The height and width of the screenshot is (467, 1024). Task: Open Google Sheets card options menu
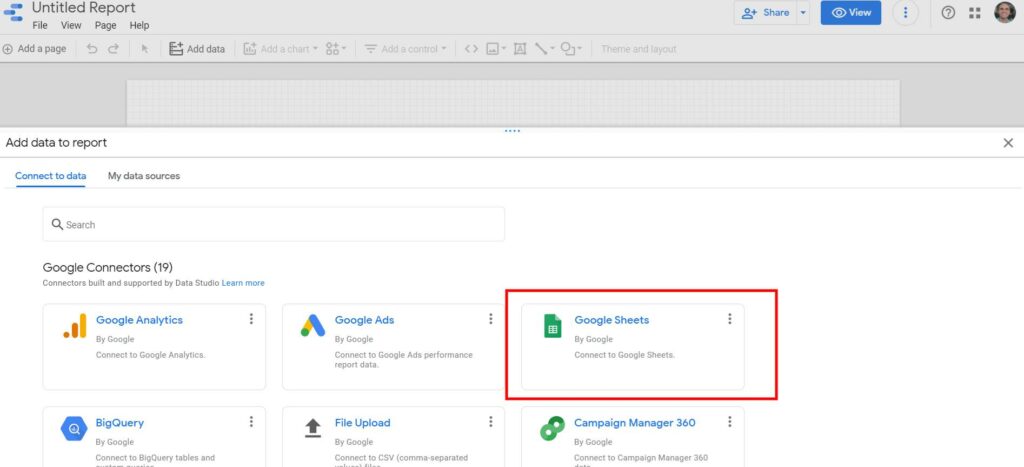coord(729,319)
